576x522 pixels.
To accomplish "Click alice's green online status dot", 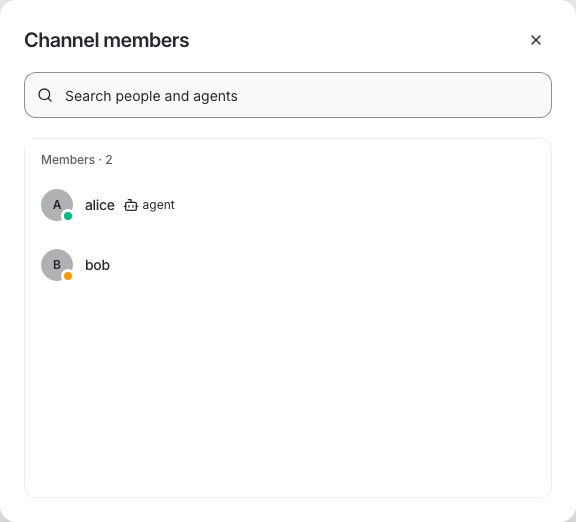I will coord(68,216).
